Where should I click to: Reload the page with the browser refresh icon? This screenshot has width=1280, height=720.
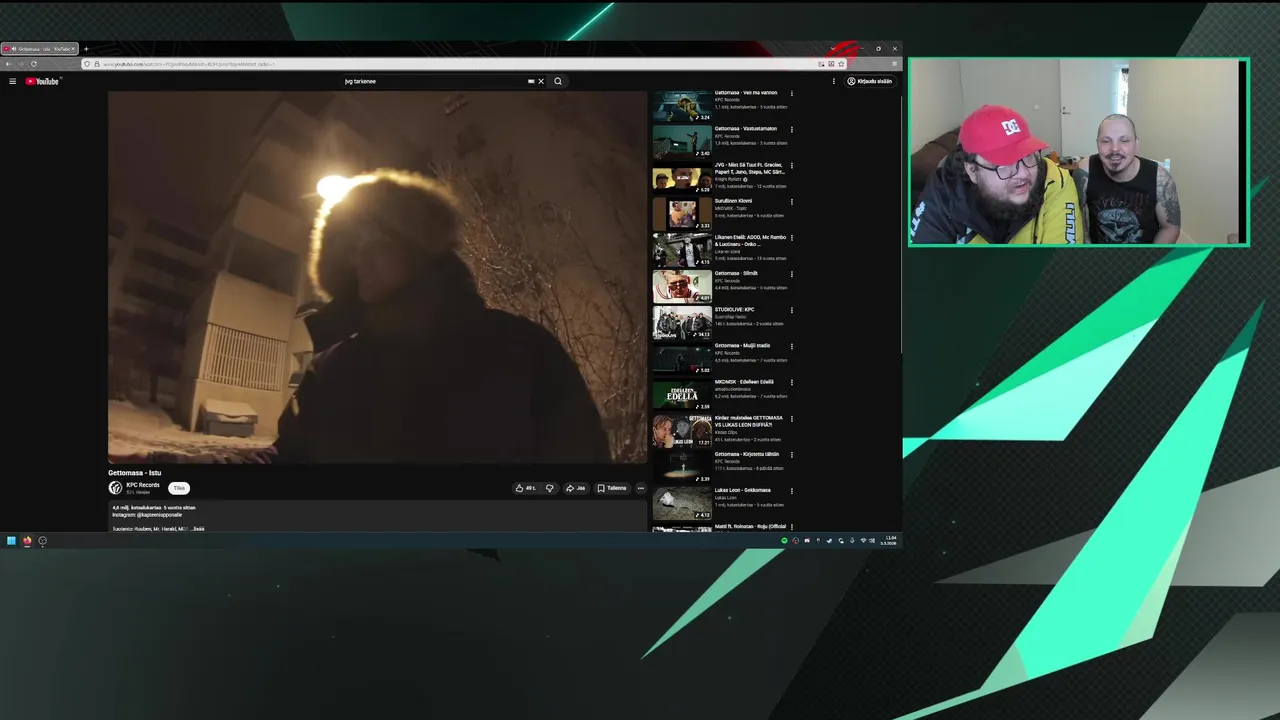[x=33, y=64]
